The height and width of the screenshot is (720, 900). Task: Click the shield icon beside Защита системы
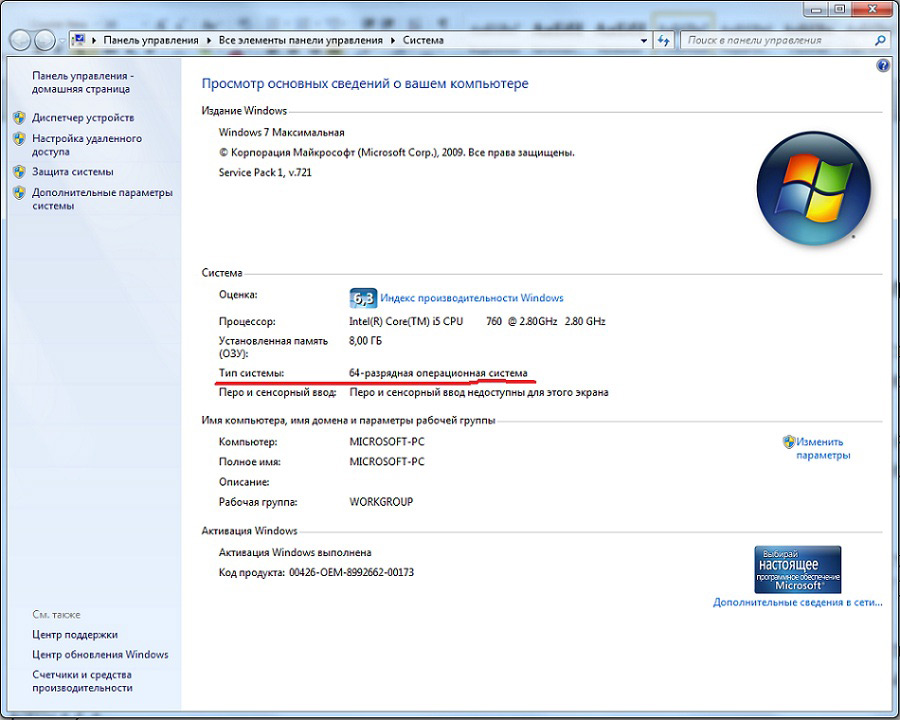point(20,172)
